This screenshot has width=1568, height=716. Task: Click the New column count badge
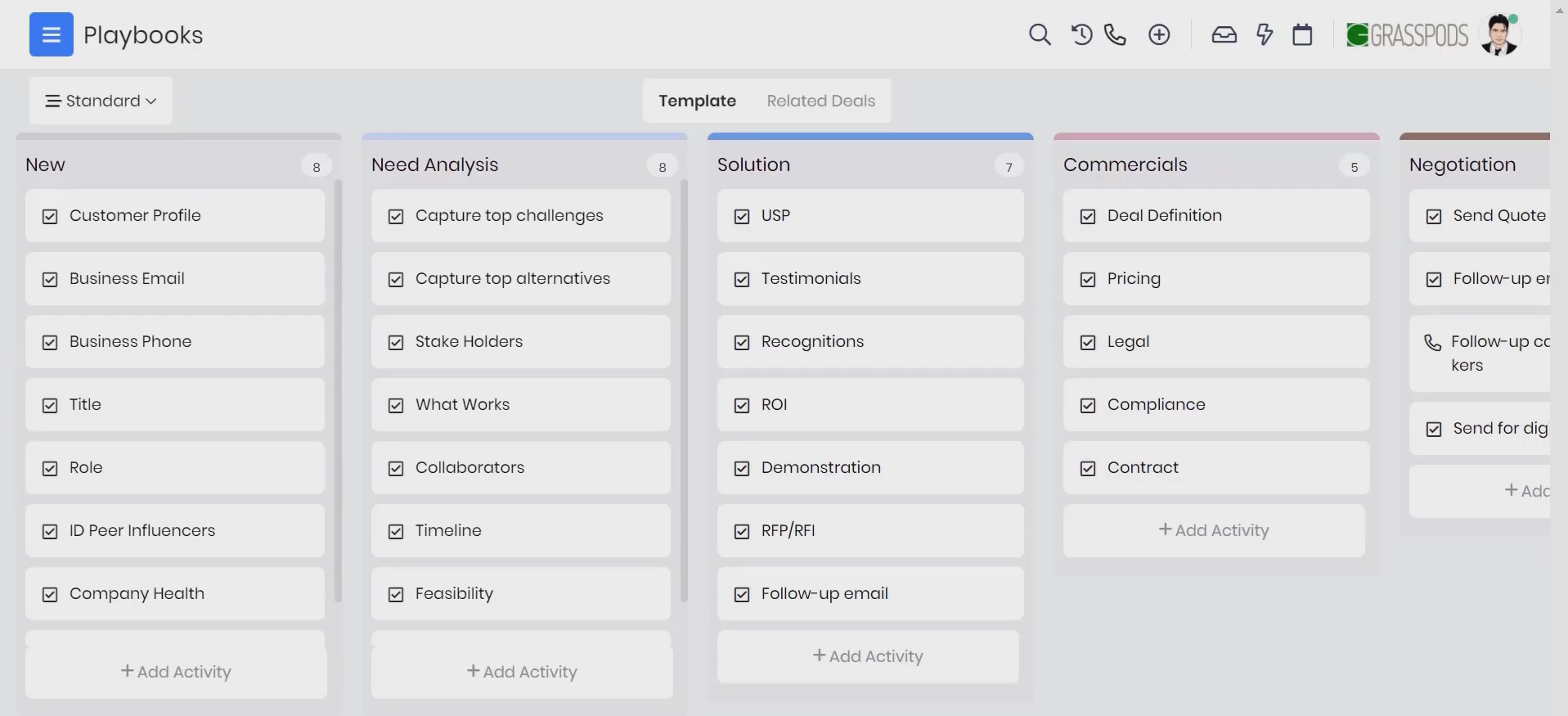[x=317, y=167]
